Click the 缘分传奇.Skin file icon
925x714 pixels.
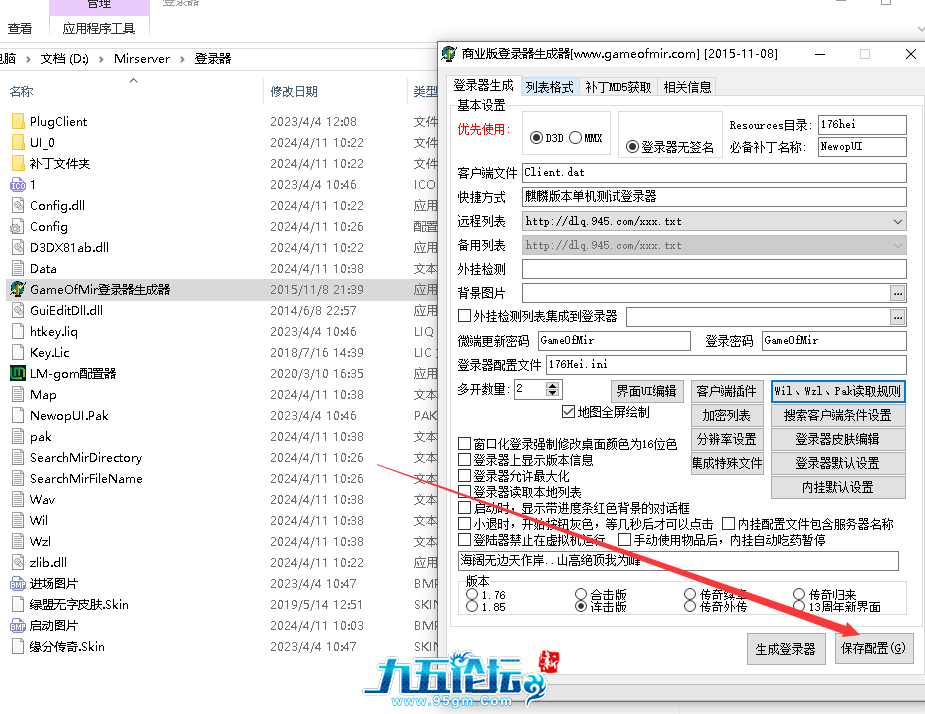(x=18, y=647)
